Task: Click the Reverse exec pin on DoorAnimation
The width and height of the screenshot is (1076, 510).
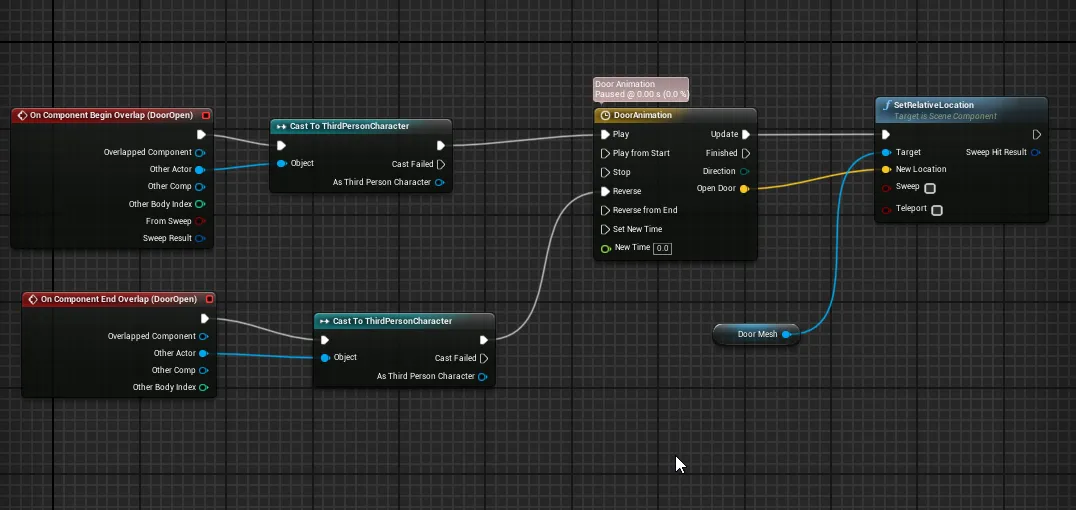Action: pos(605,192)
